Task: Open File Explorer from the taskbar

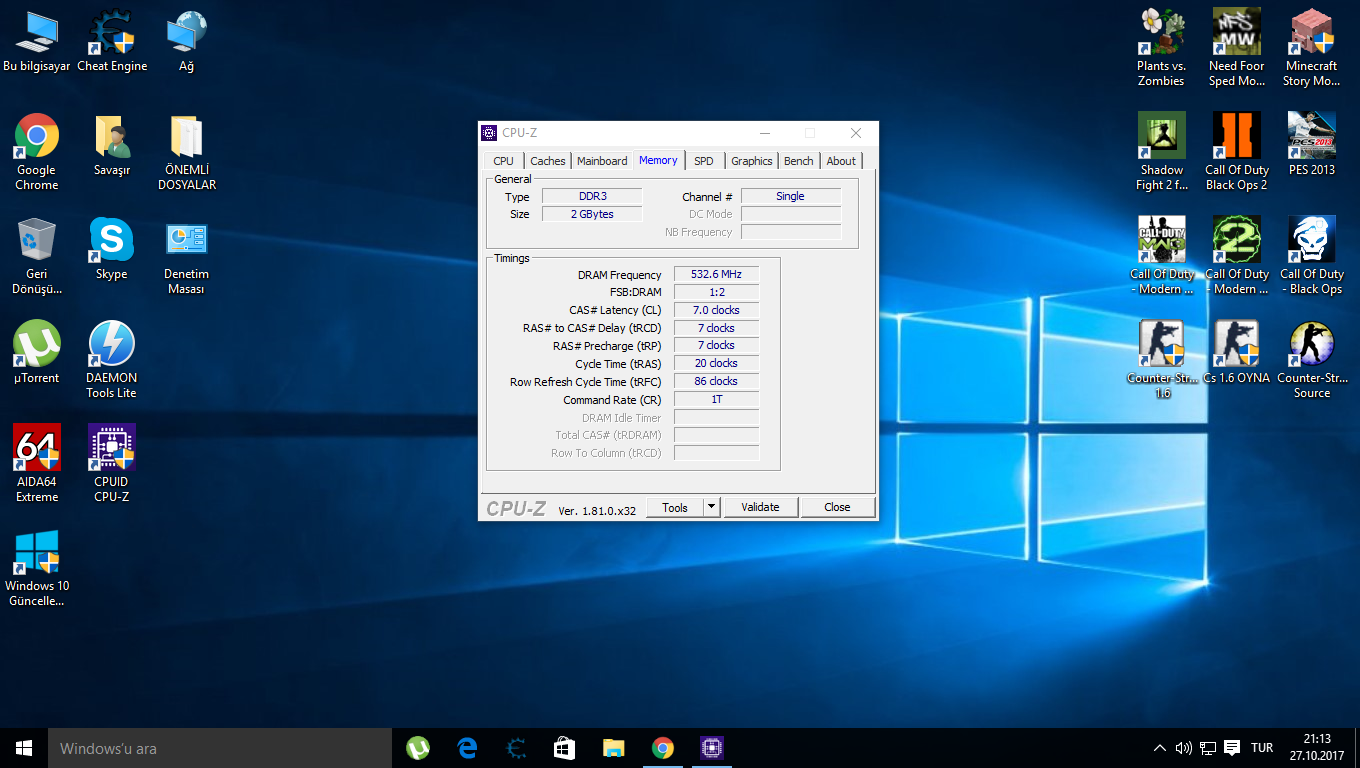Action: pyautogui.click(x=614, y=748)
